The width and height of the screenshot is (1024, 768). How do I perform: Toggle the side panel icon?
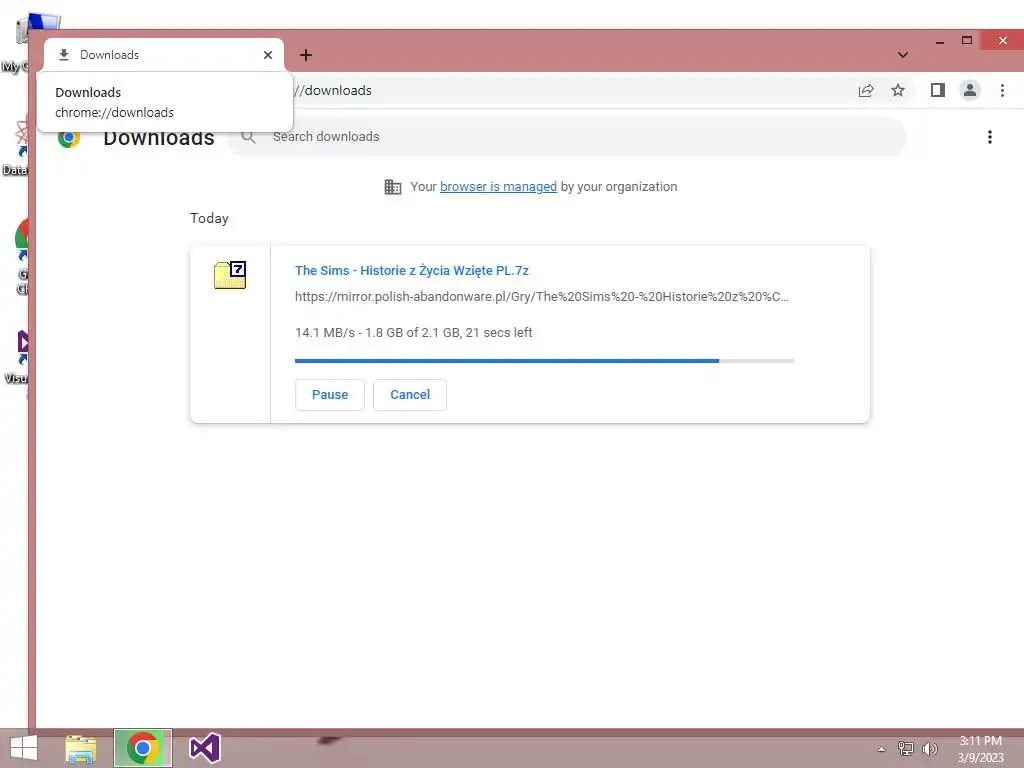[938, 90]
